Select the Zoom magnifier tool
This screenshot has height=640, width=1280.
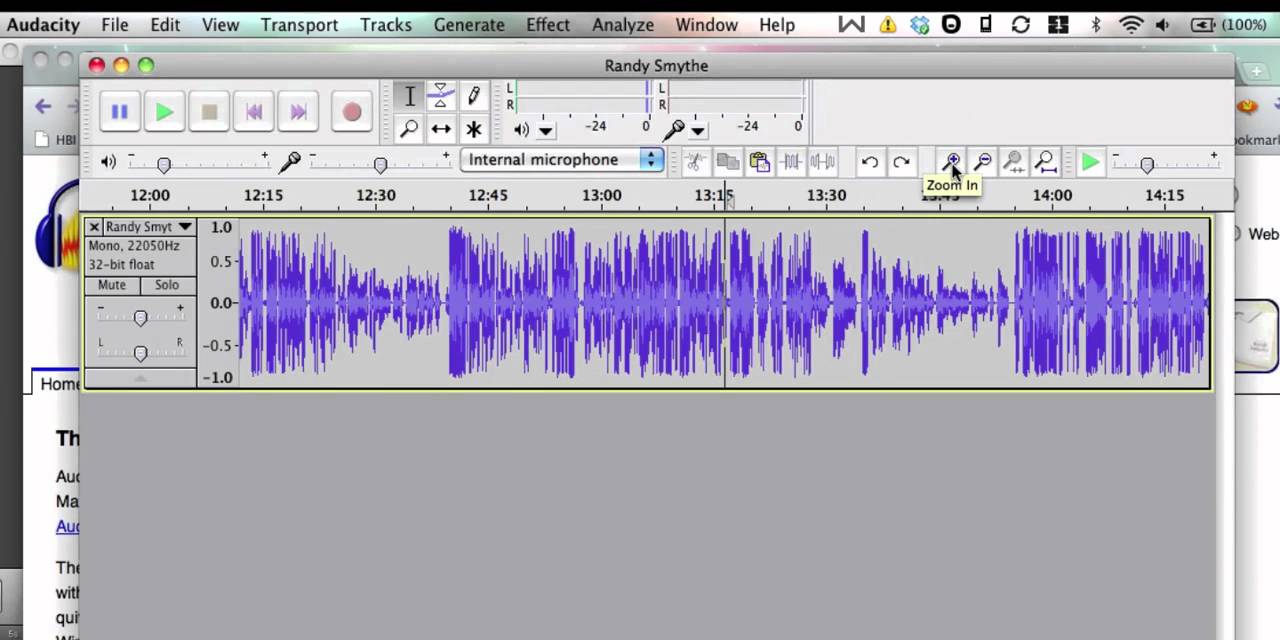tap(409, 129)
